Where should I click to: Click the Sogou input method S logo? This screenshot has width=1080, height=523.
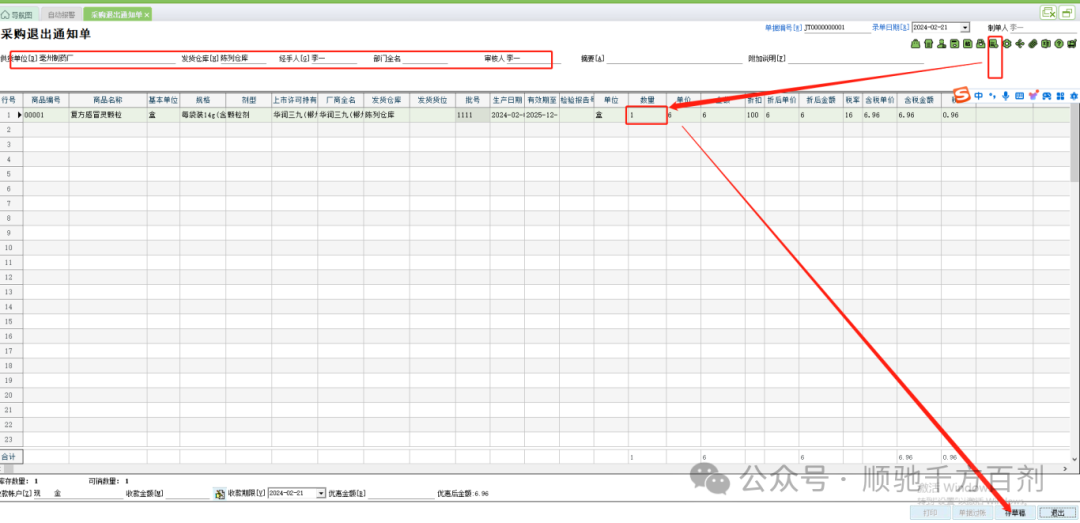(962, 95)
